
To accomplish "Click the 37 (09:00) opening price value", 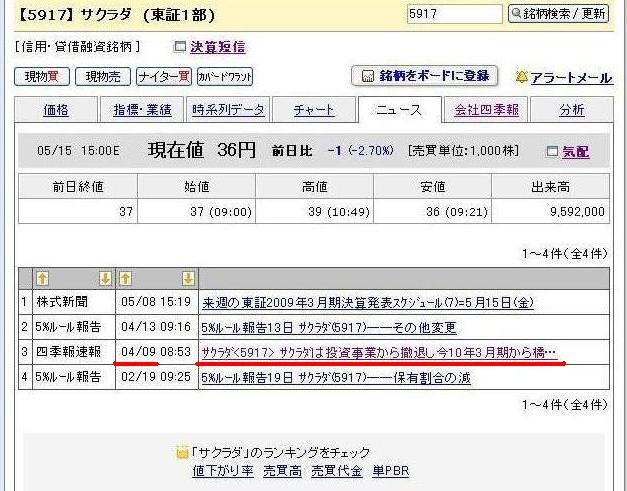I will click(x=221, y=212).
